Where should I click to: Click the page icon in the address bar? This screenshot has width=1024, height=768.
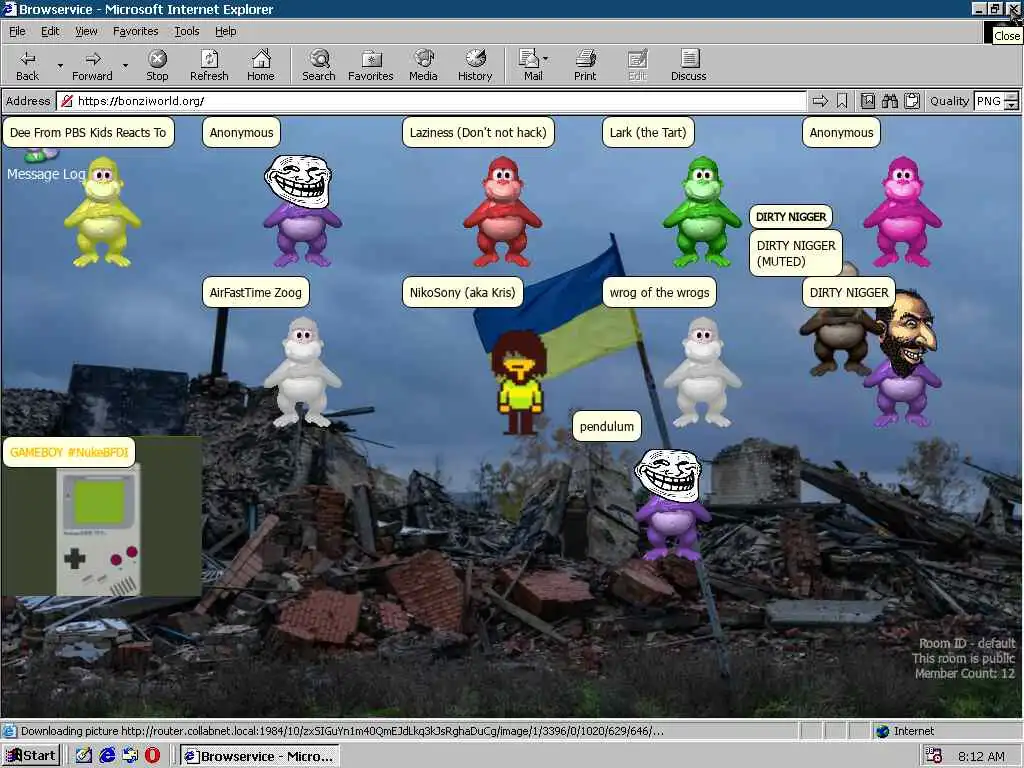click(x=66, y=101)
